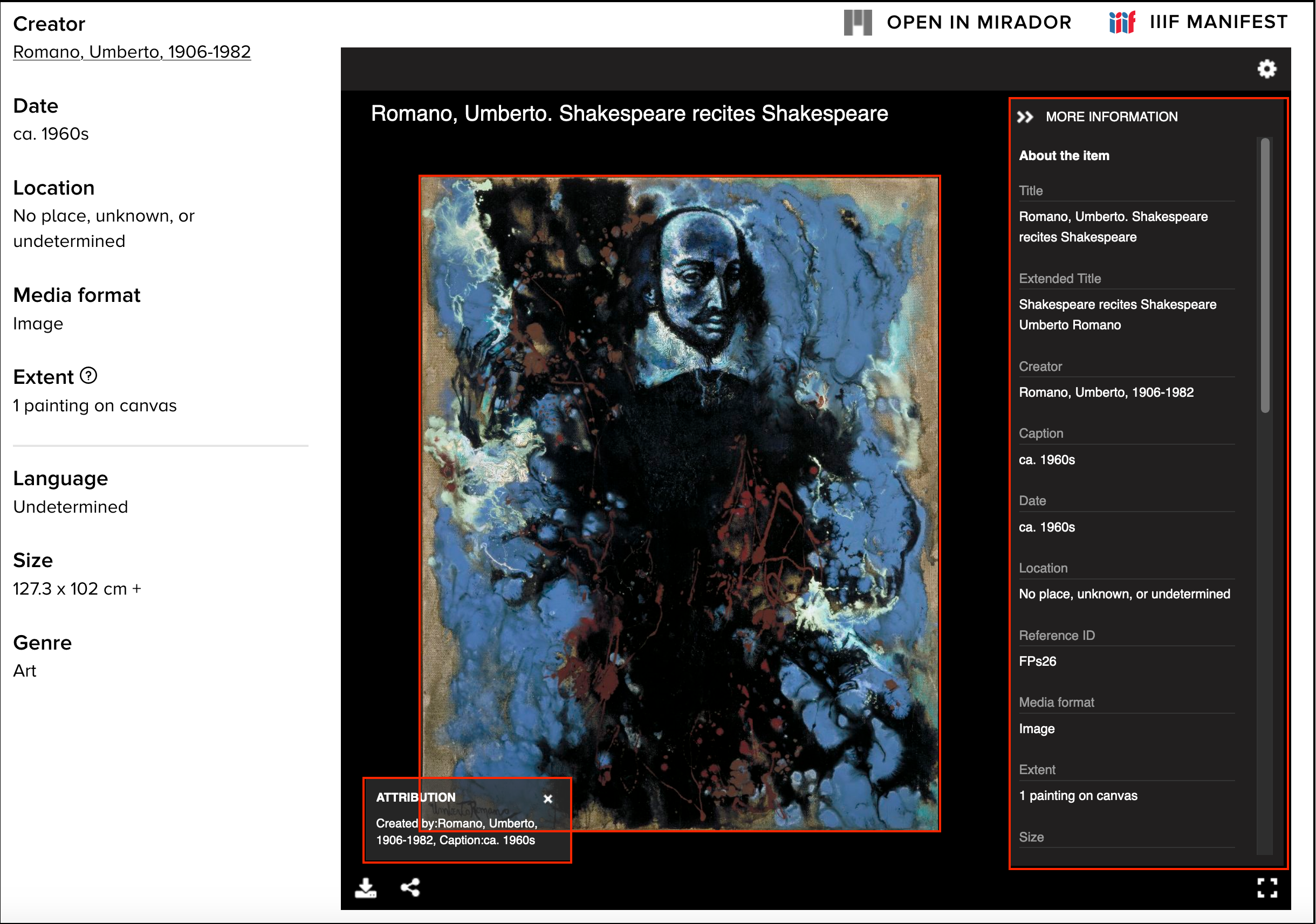
Task: Click 'Romano, Umberto, 1906-1982' in info panel
Action: point(1106,392)
